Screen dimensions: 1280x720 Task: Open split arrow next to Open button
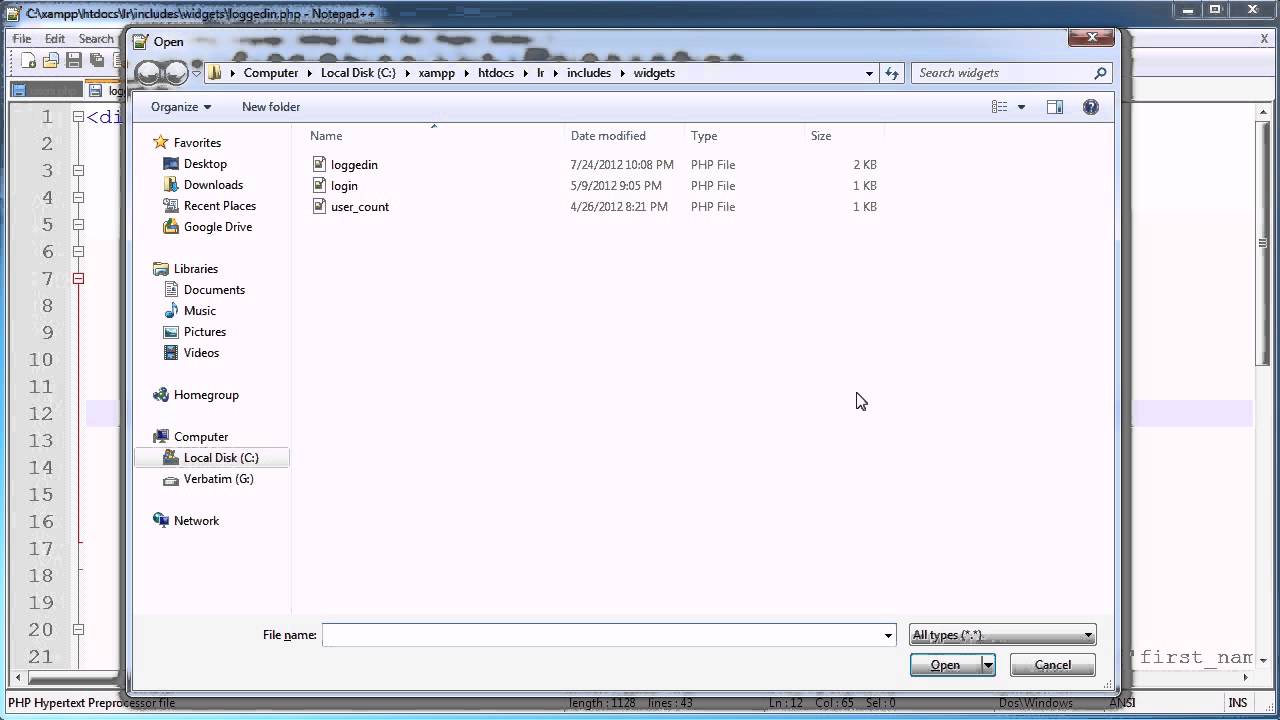click(988, 665)
